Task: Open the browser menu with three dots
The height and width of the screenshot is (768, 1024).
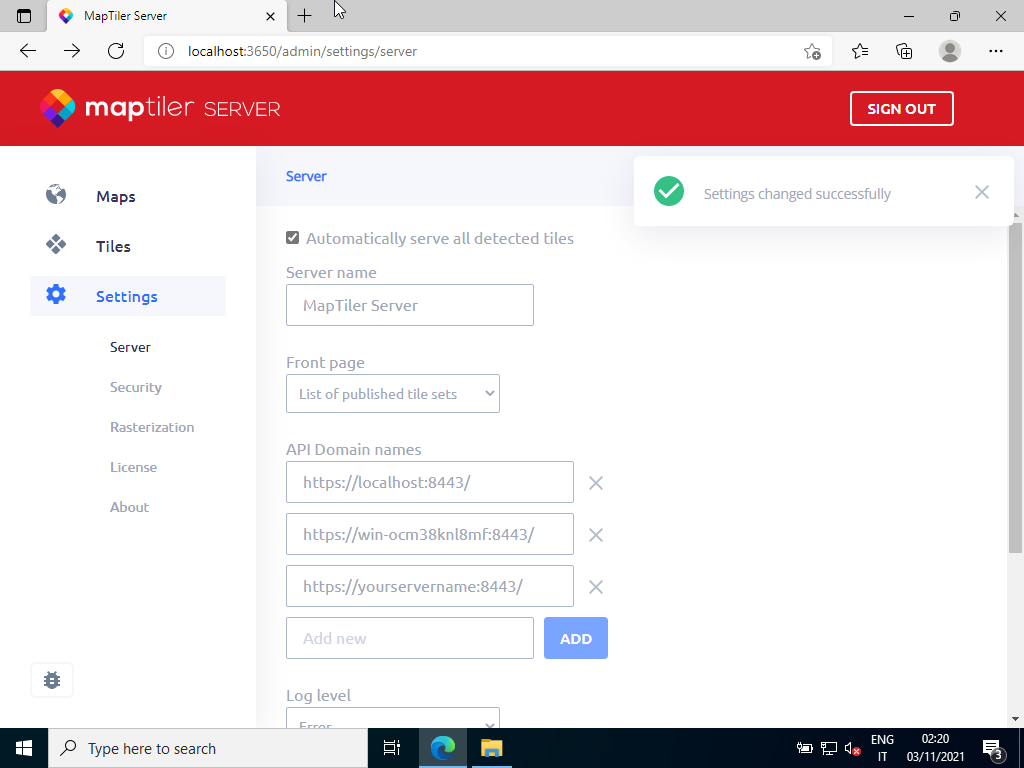Action: (x=996, y=50)
